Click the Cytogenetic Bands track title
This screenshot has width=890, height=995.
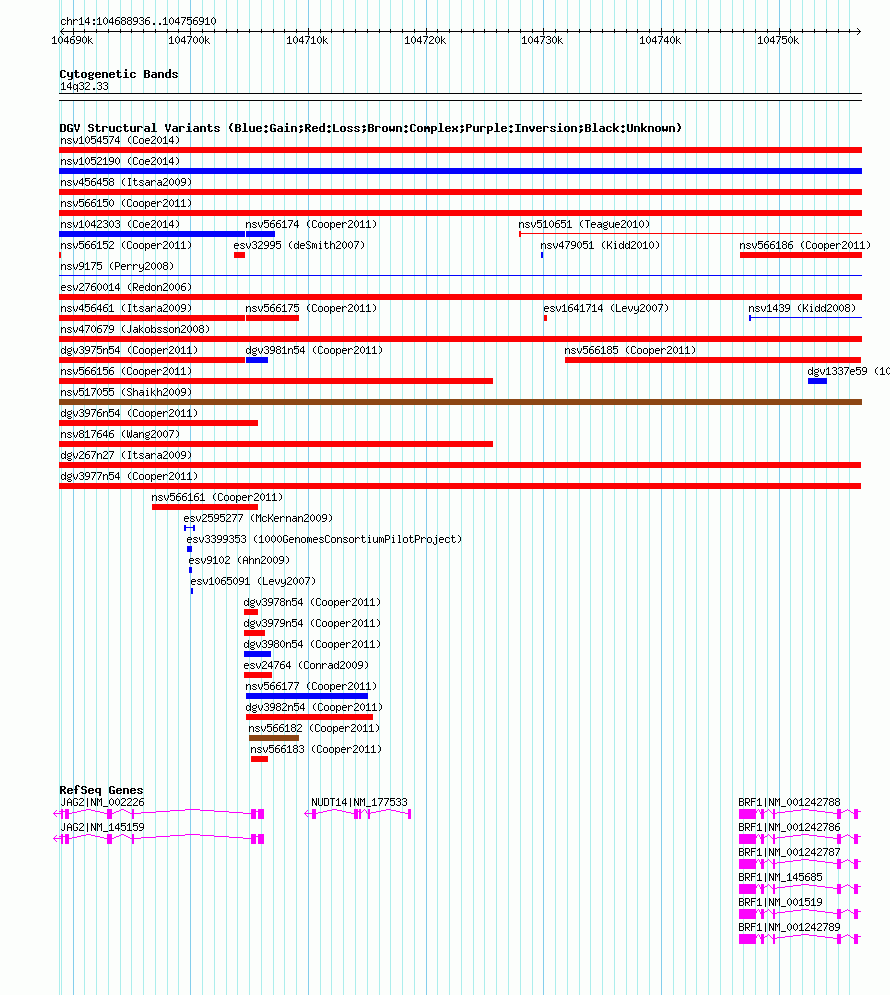[x=119, y=74]
